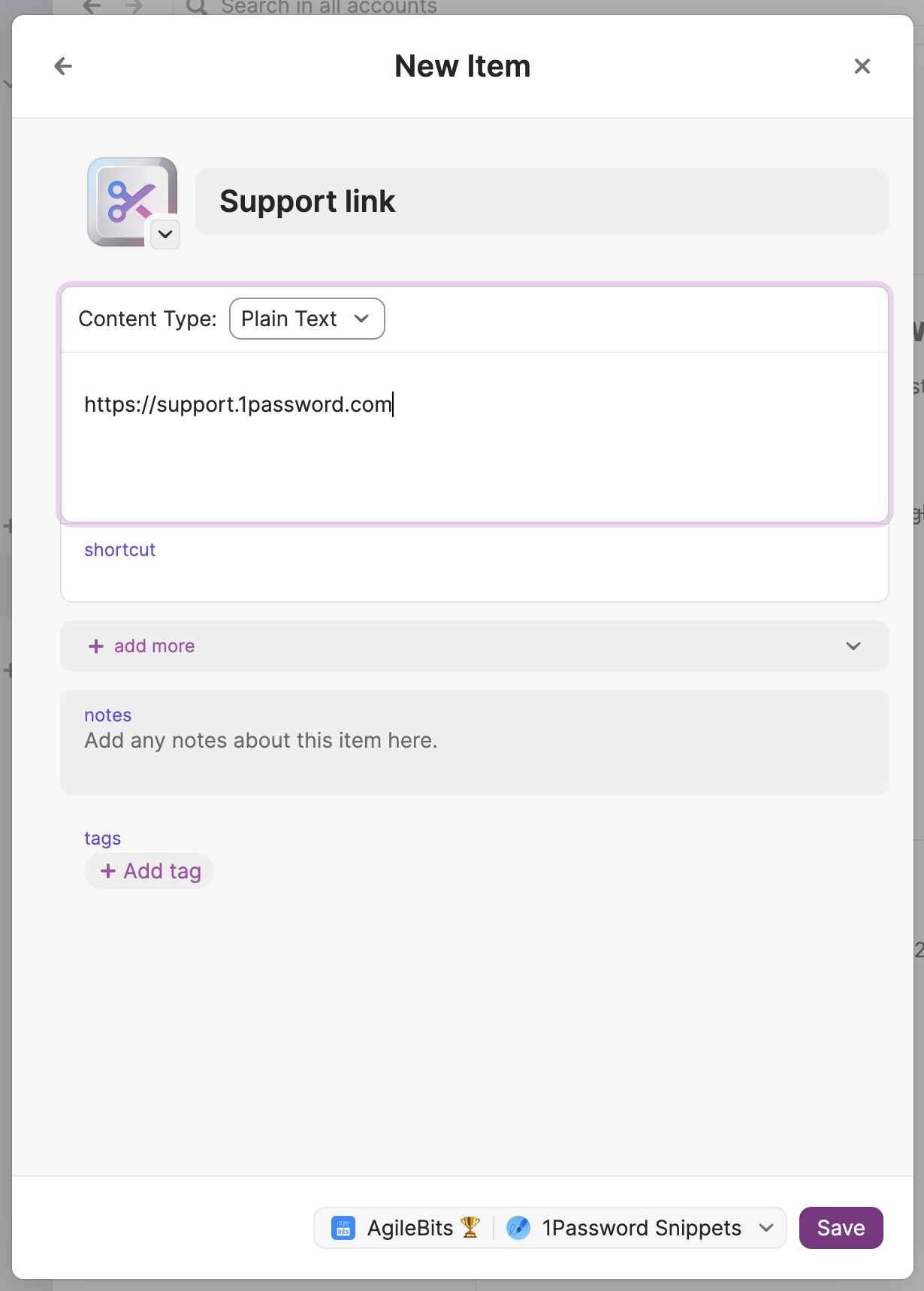Click the trophy emoji next to AgileBits
This screenshot has height=1291, width=924.
[470, 1227]
